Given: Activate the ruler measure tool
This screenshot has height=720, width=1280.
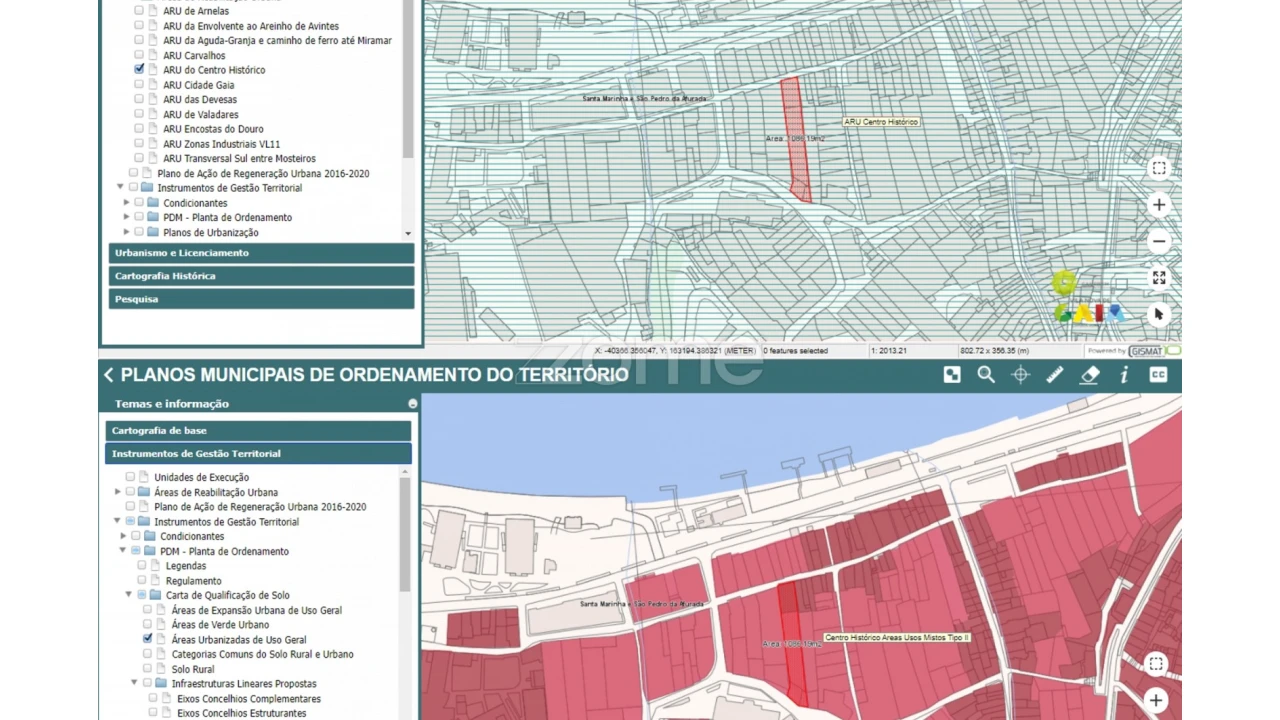Looking at the screenshot, I should pos(1055,375).
